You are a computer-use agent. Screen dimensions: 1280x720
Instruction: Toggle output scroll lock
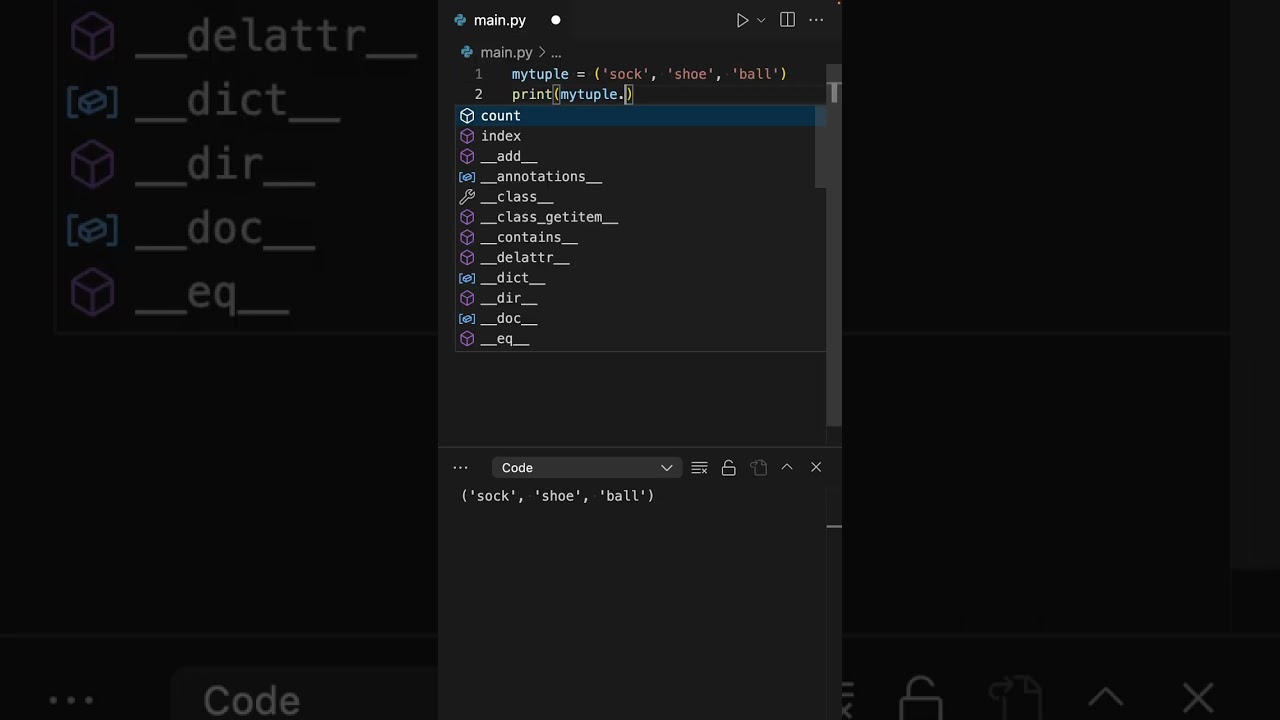pos(729,467)
